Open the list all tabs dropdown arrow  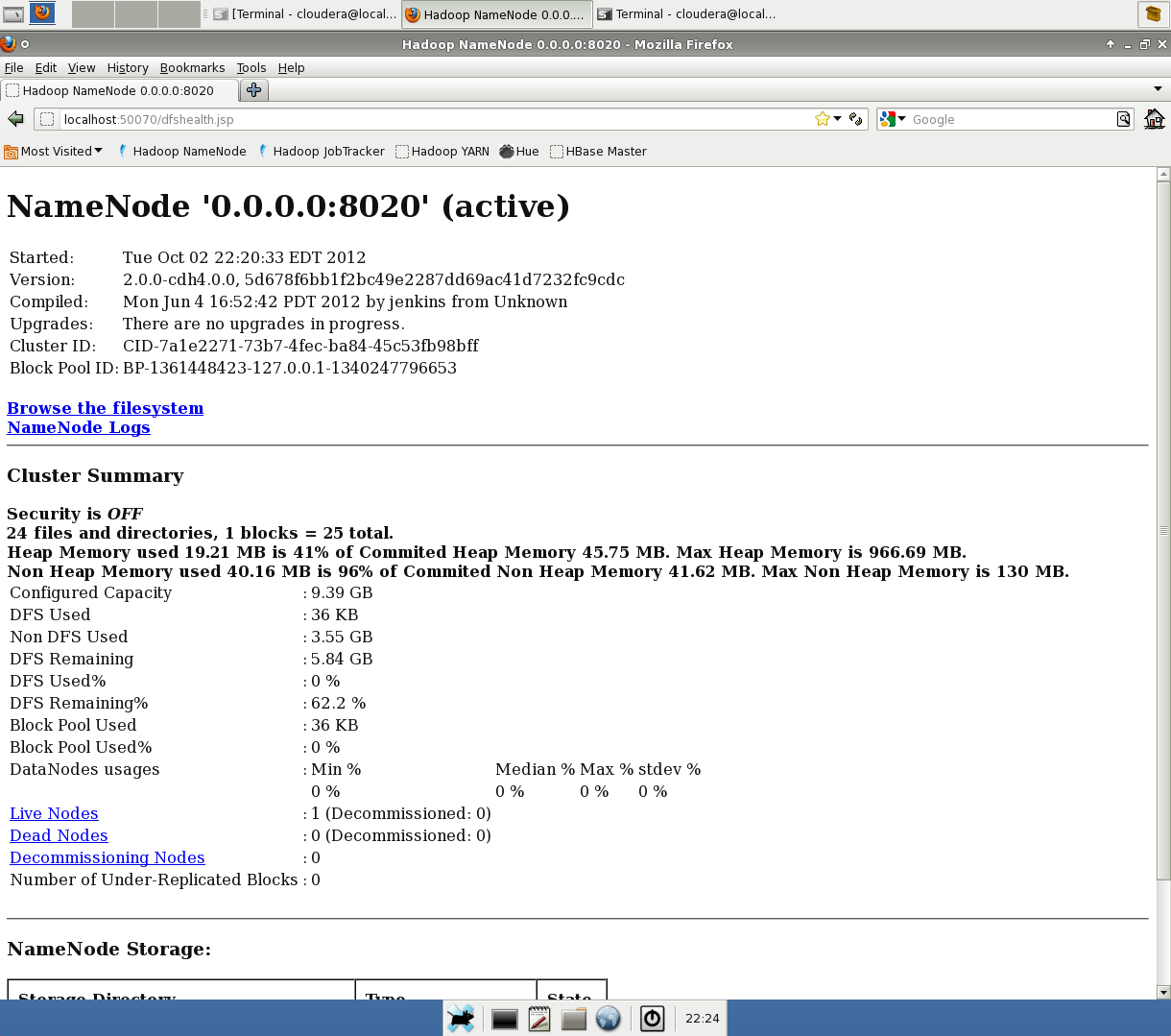pos(1158,89)
